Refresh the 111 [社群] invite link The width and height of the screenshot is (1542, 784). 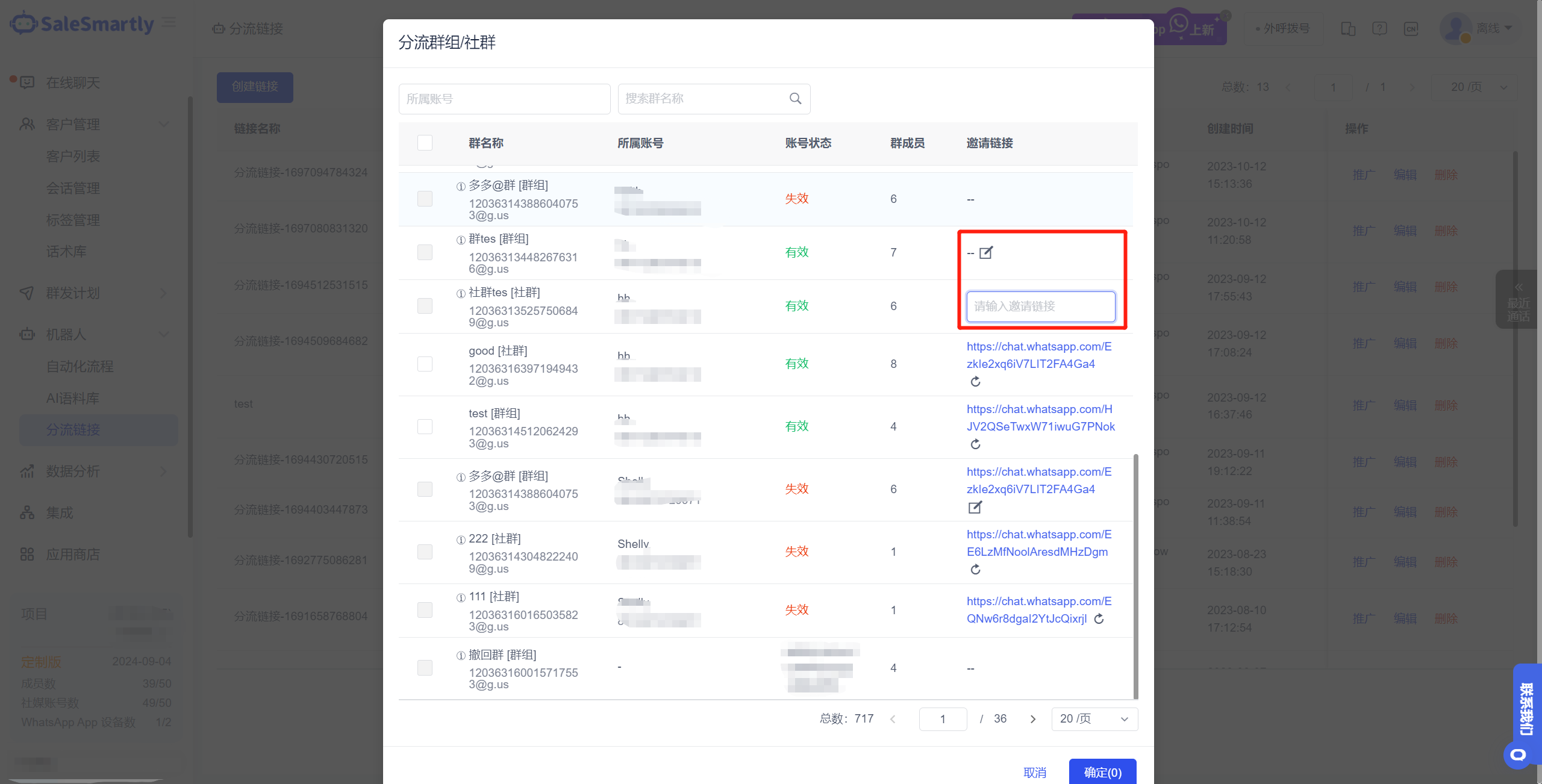[x=1099, y=619]
